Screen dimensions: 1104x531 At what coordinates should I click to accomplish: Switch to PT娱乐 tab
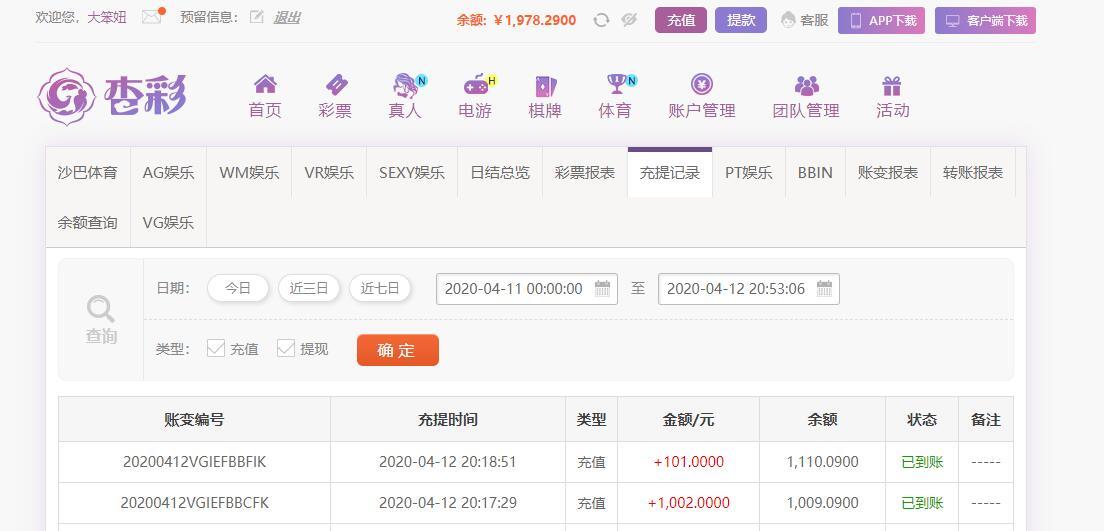pyautogui.click(x=749, y=173)
